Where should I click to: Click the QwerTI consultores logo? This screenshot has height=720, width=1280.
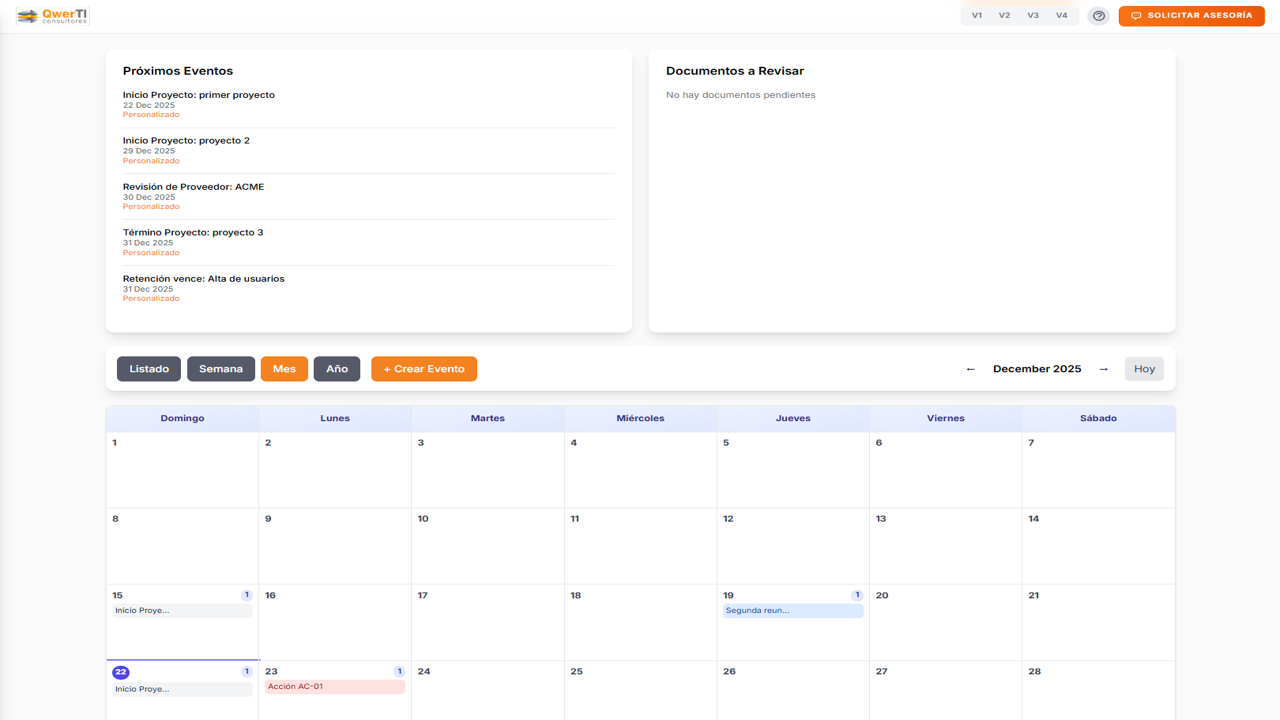point(53,16)
